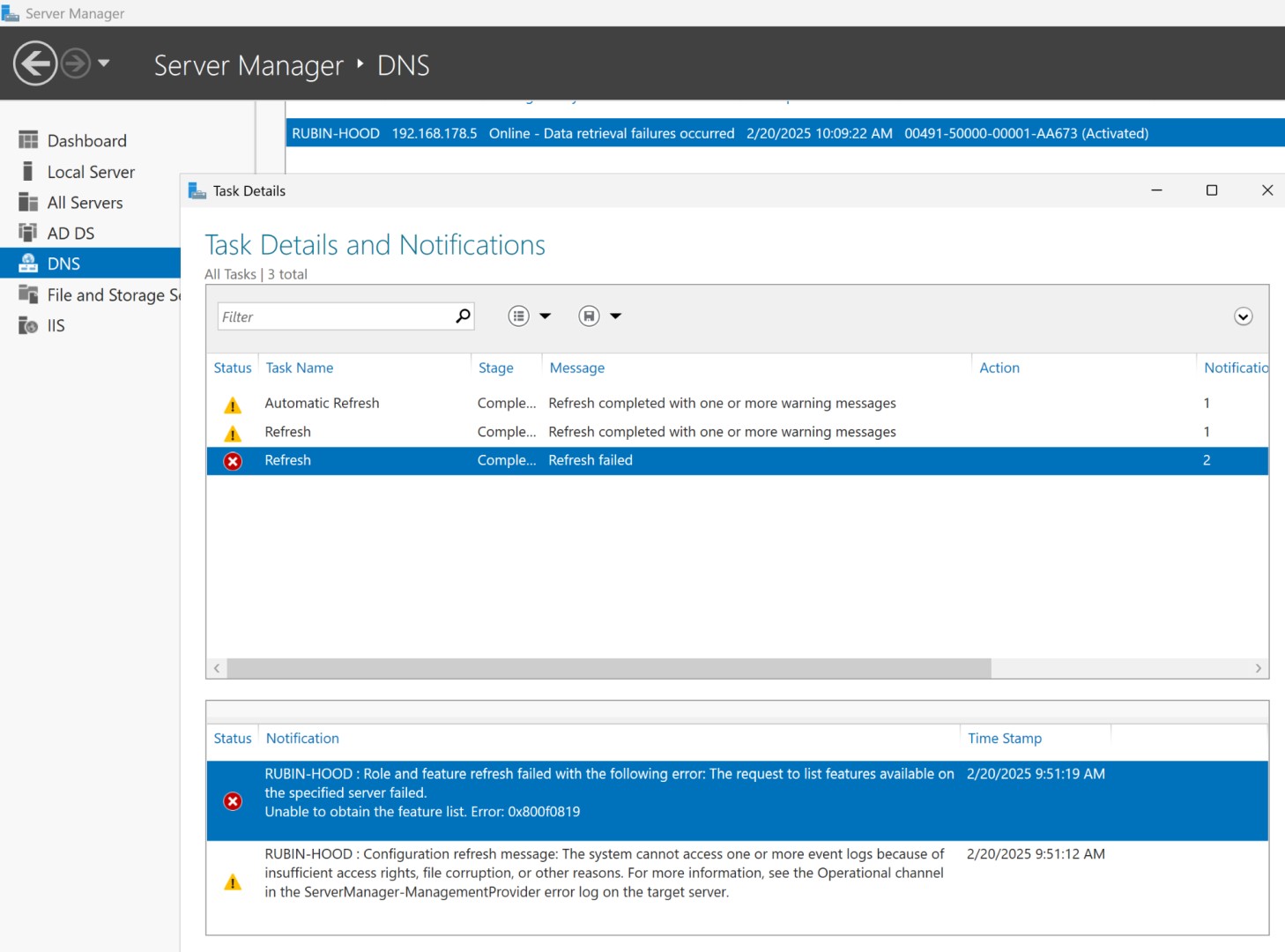The image size is (1285, 952).
Task: Click error icon of feature refresh notification
Action: (x=233, y=801)
